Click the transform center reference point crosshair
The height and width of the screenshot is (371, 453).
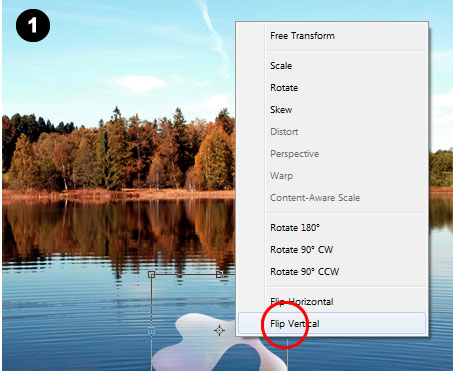coord(219,330)
